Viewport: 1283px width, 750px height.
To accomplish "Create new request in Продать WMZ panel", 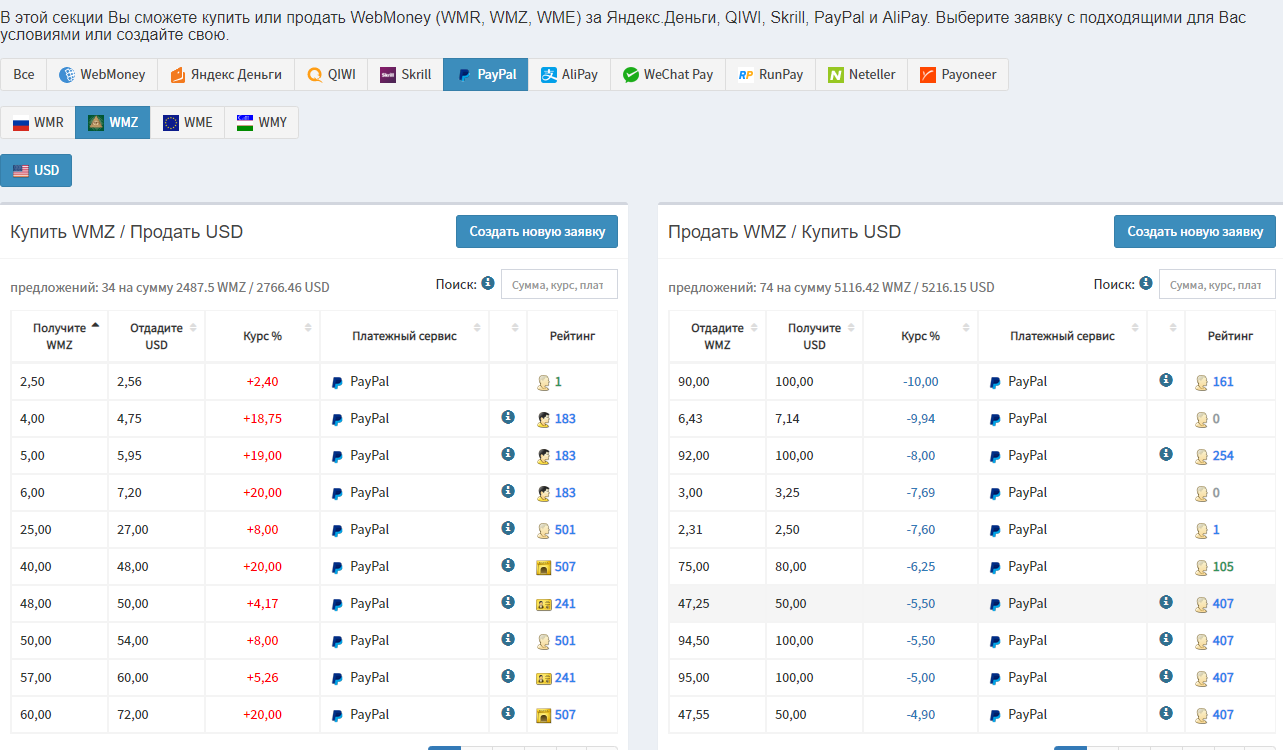I will pyautogui.click(x=1195, y=231).
